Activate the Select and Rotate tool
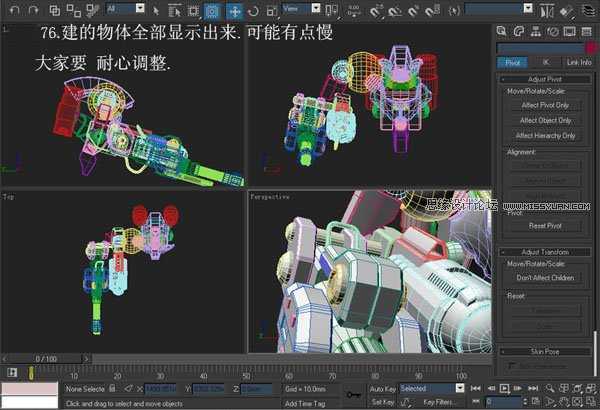600x410 pixels. pos(253,11)
